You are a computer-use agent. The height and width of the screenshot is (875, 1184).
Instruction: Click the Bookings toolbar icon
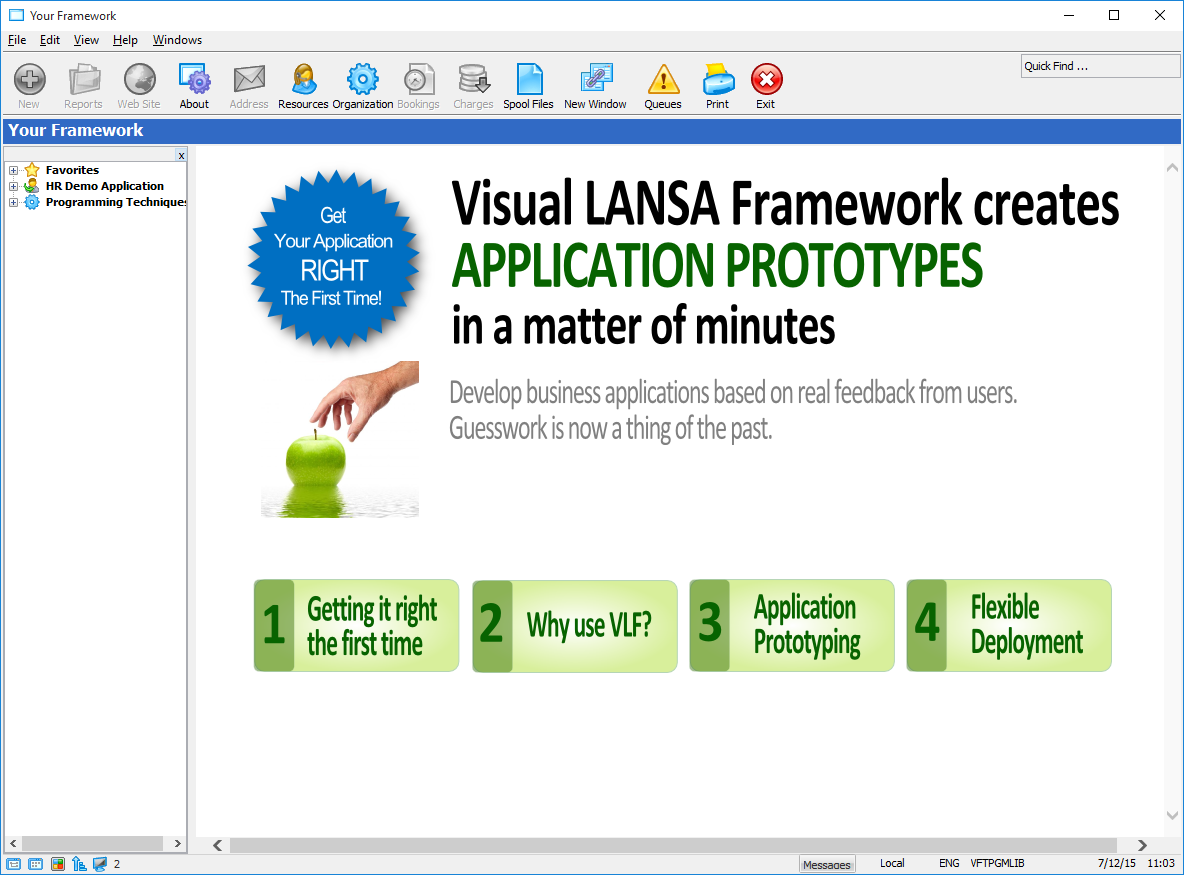pos(418,79)
